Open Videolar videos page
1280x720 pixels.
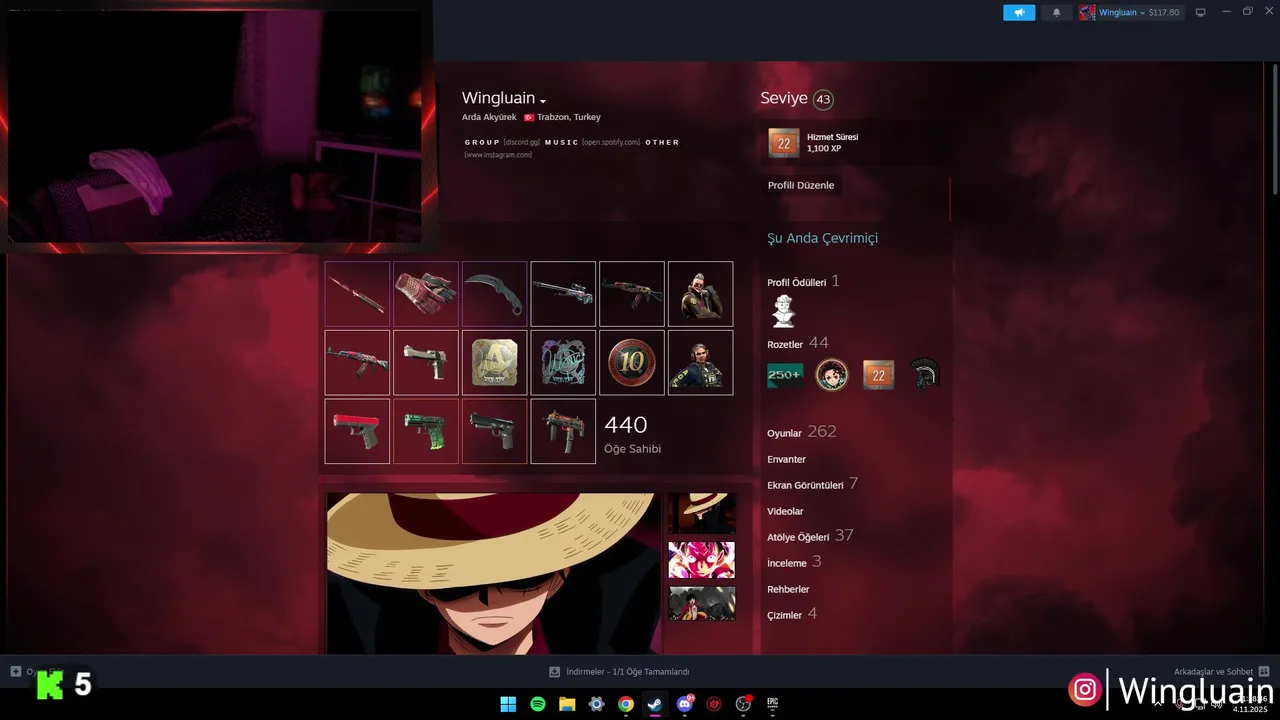[x=785, y=511]
